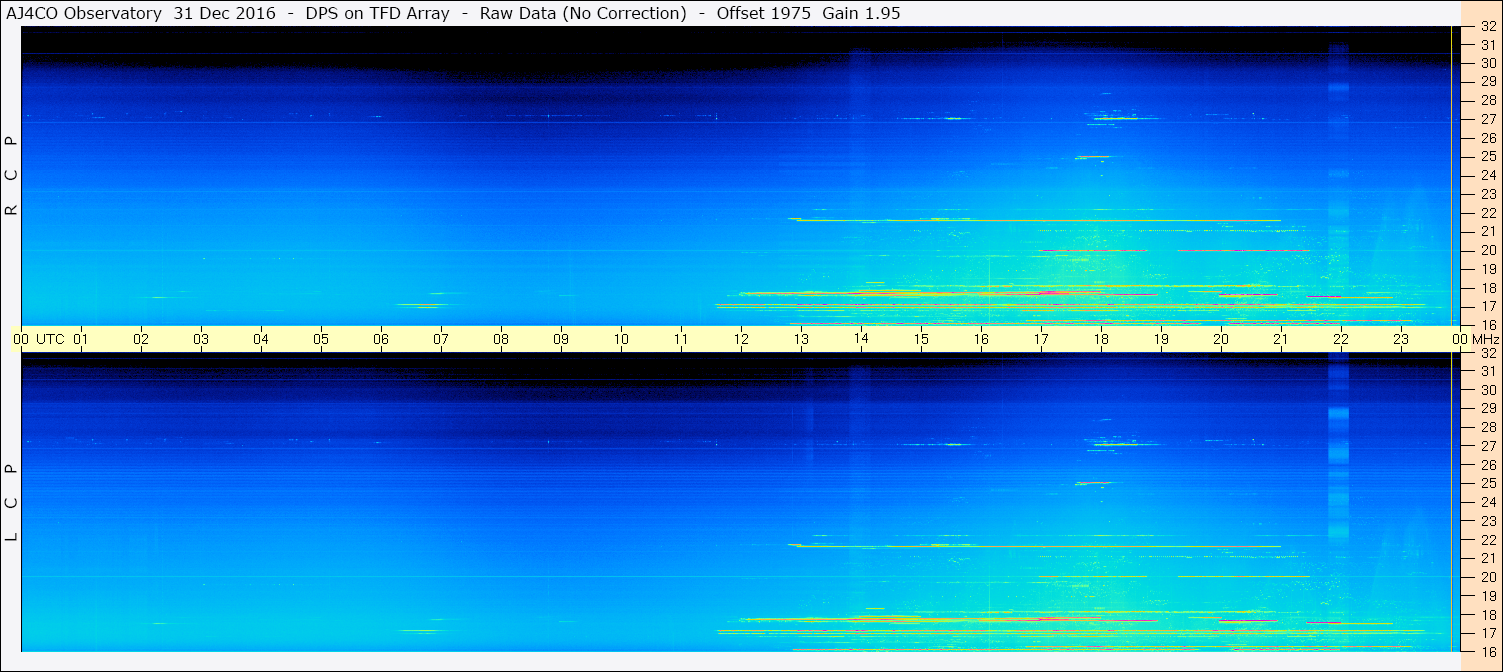Click the 31 MHz tick of LCP scale

[1488, 371]
